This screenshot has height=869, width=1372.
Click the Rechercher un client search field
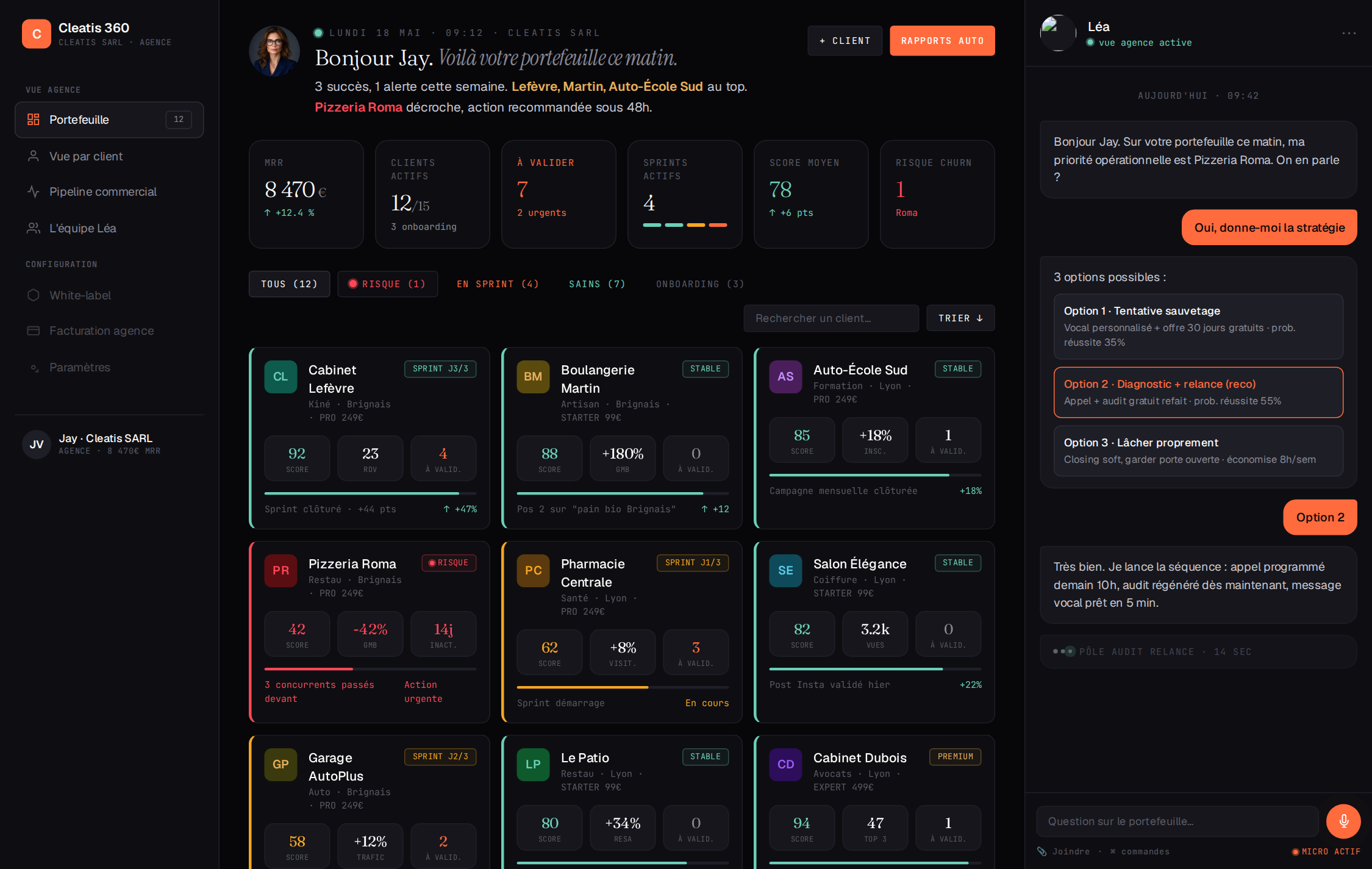831,318
